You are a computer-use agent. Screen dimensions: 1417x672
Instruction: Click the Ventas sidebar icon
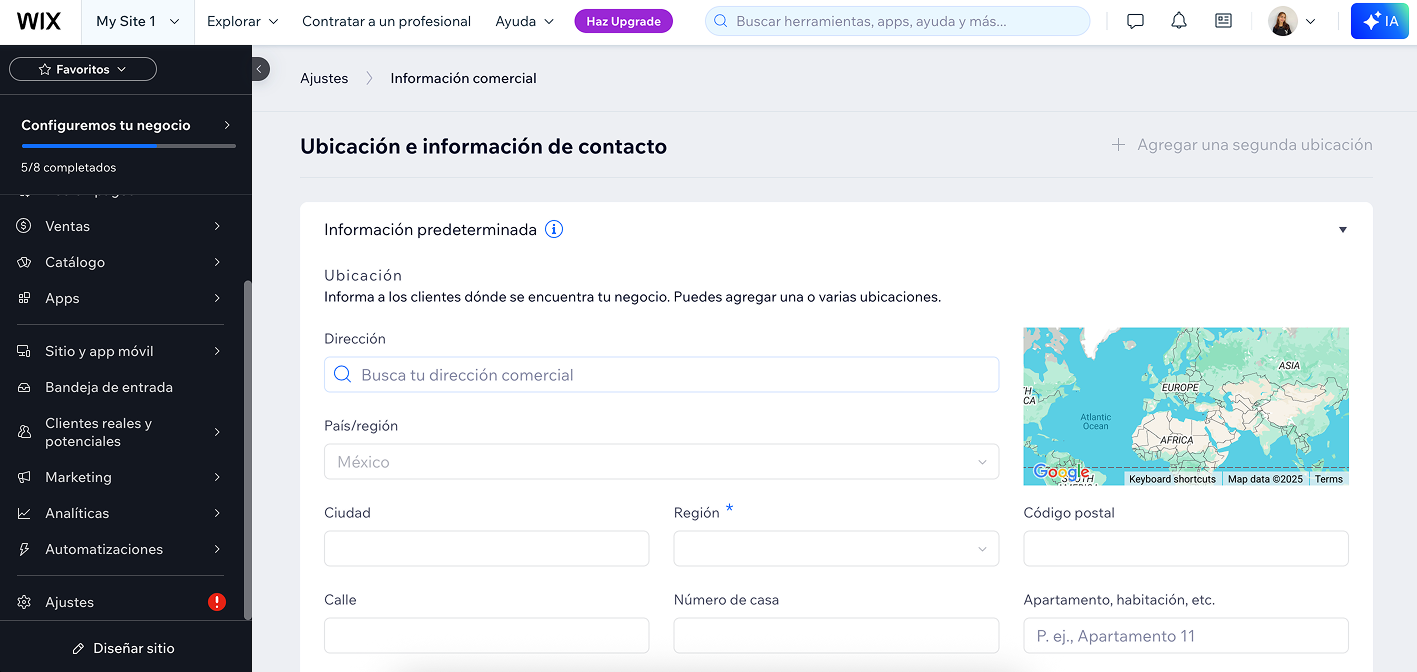[25, 226]
